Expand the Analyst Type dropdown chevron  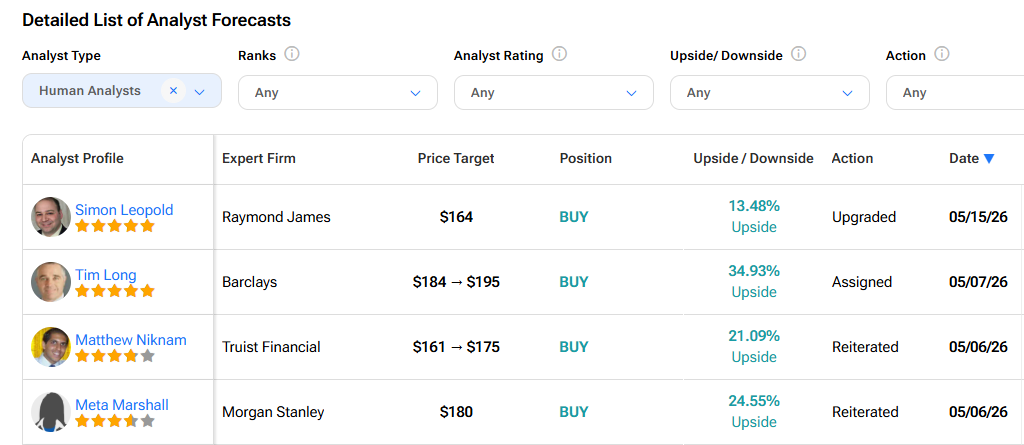pos(200,92)
